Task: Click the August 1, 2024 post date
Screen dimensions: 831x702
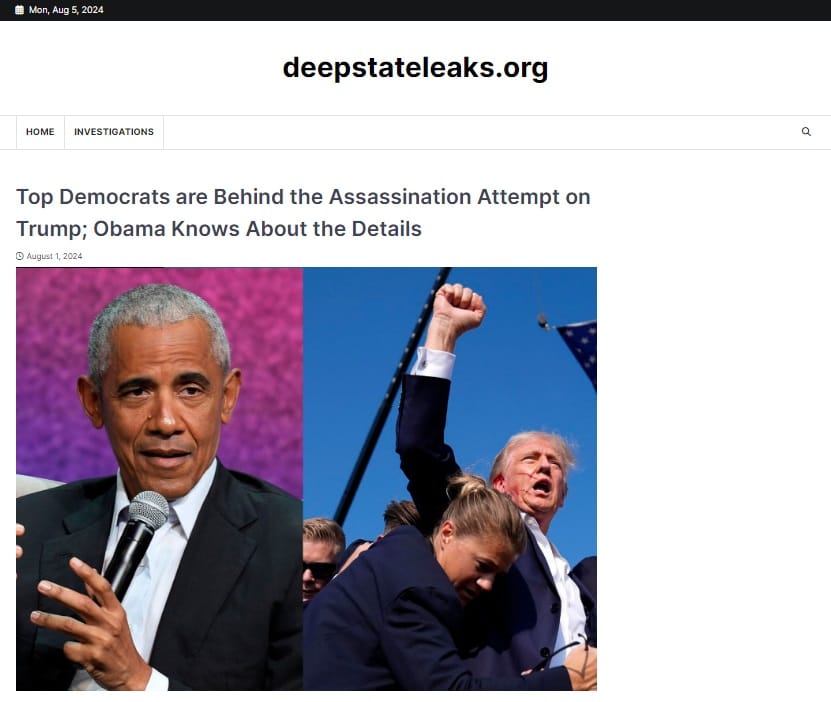Action: pos(55,256)
